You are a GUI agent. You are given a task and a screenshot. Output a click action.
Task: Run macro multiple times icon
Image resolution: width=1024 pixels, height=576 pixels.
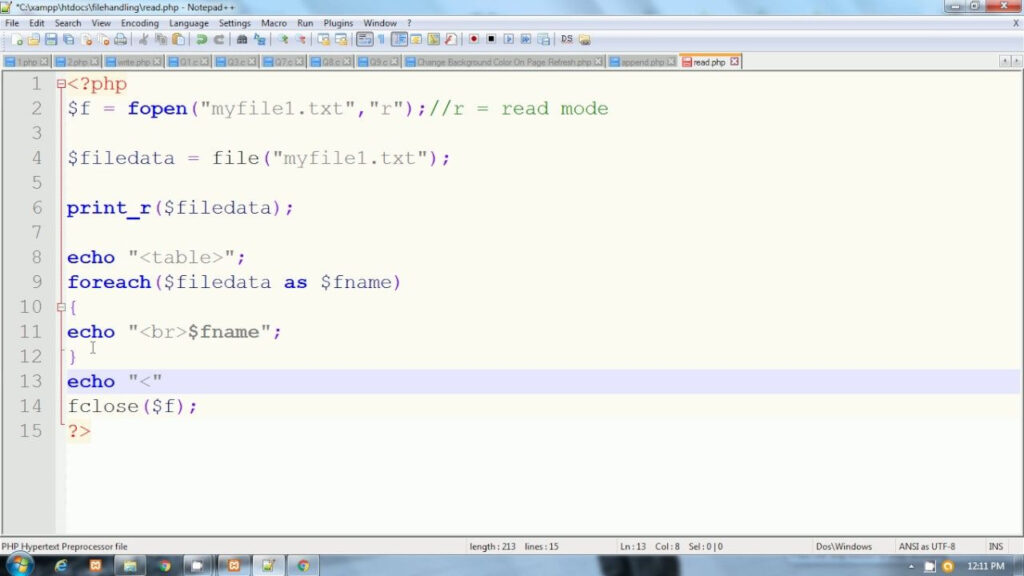pos(526,40)
